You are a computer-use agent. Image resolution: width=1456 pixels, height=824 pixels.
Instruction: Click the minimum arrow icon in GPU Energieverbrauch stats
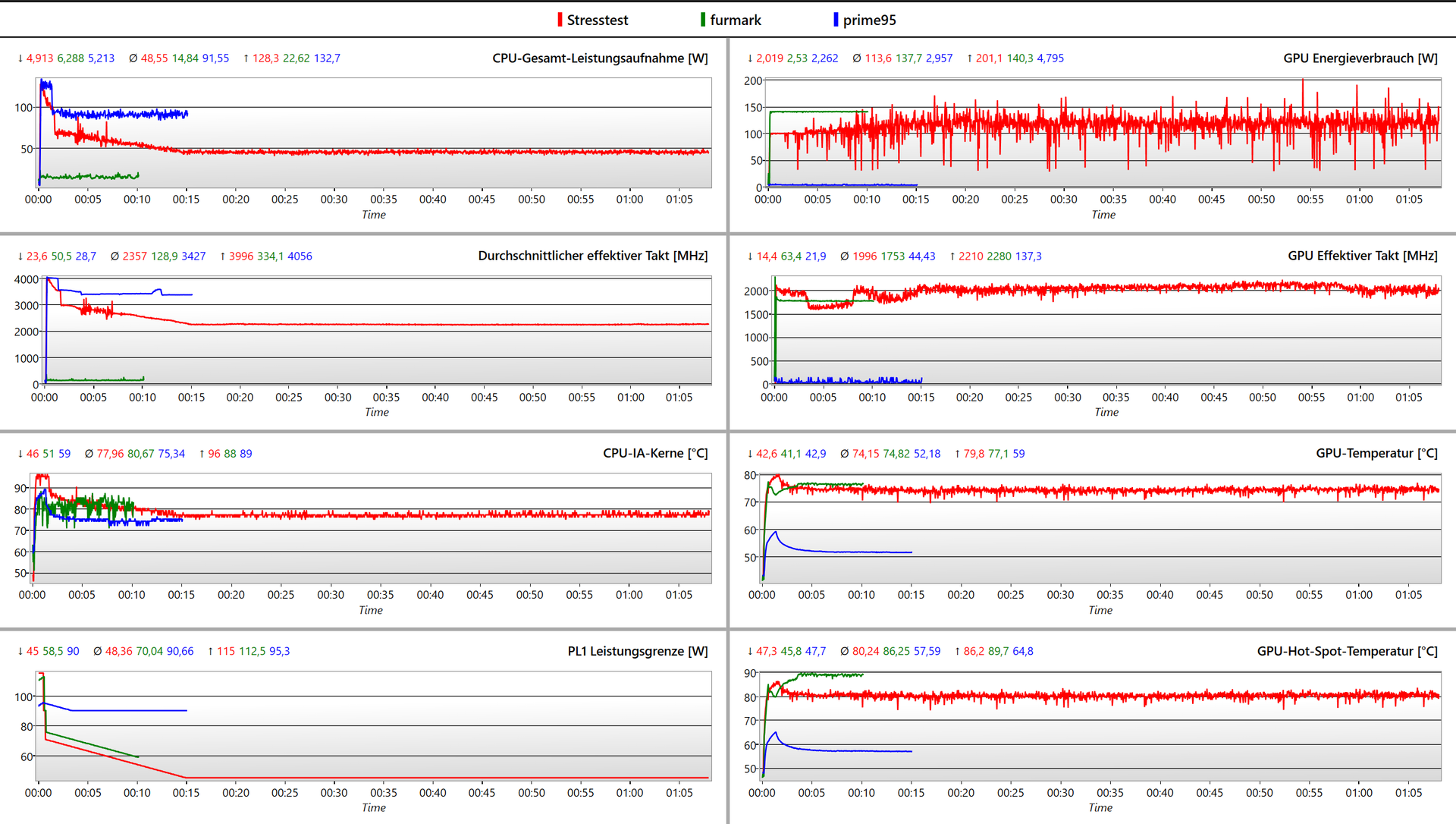(x=750, y=58)
